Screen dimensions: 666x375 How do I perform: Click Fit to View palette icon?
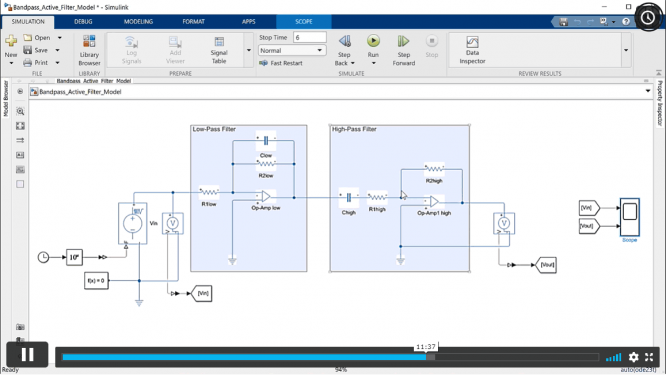coord(20,126)
